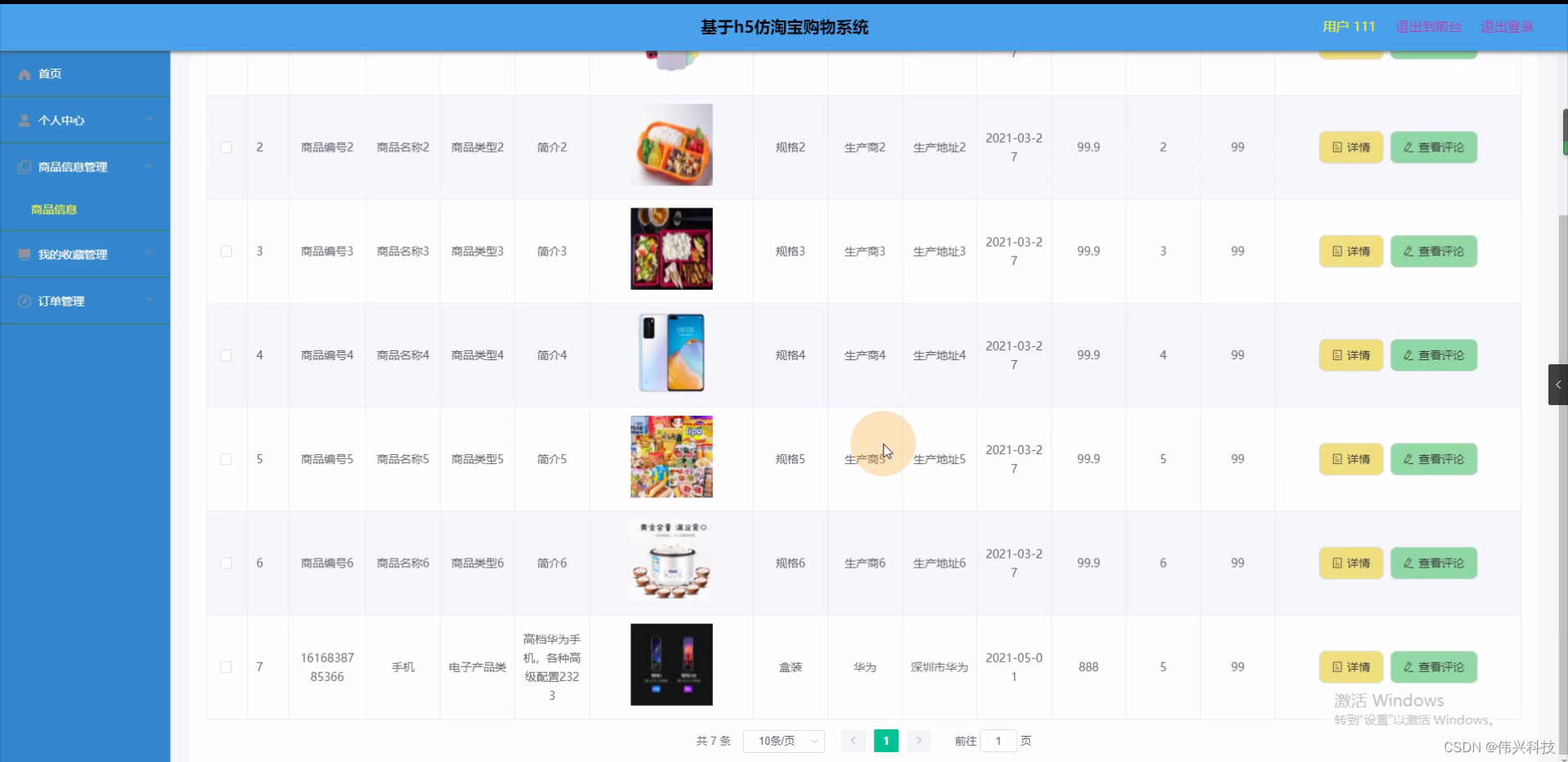Check the checkbox on row 2
Viewport: 1568px width, 762px height.
[x=226, y=147]
